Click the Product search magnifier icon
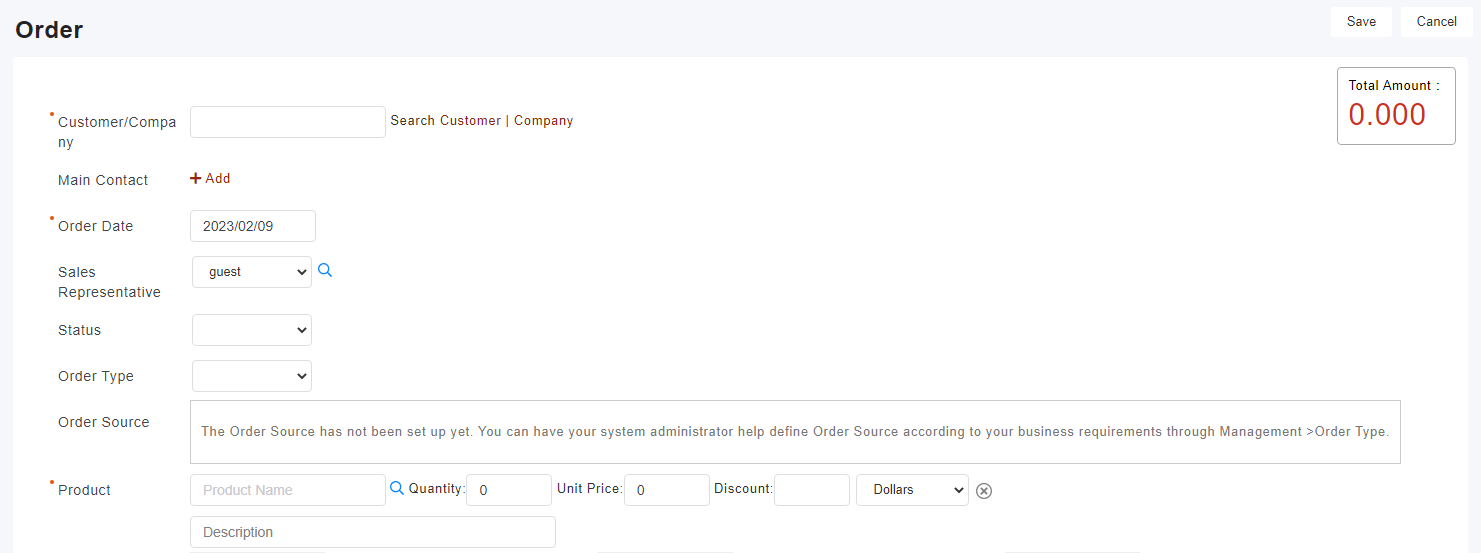The width and height of the screenshot is (1481, 553). pos(397,488)
